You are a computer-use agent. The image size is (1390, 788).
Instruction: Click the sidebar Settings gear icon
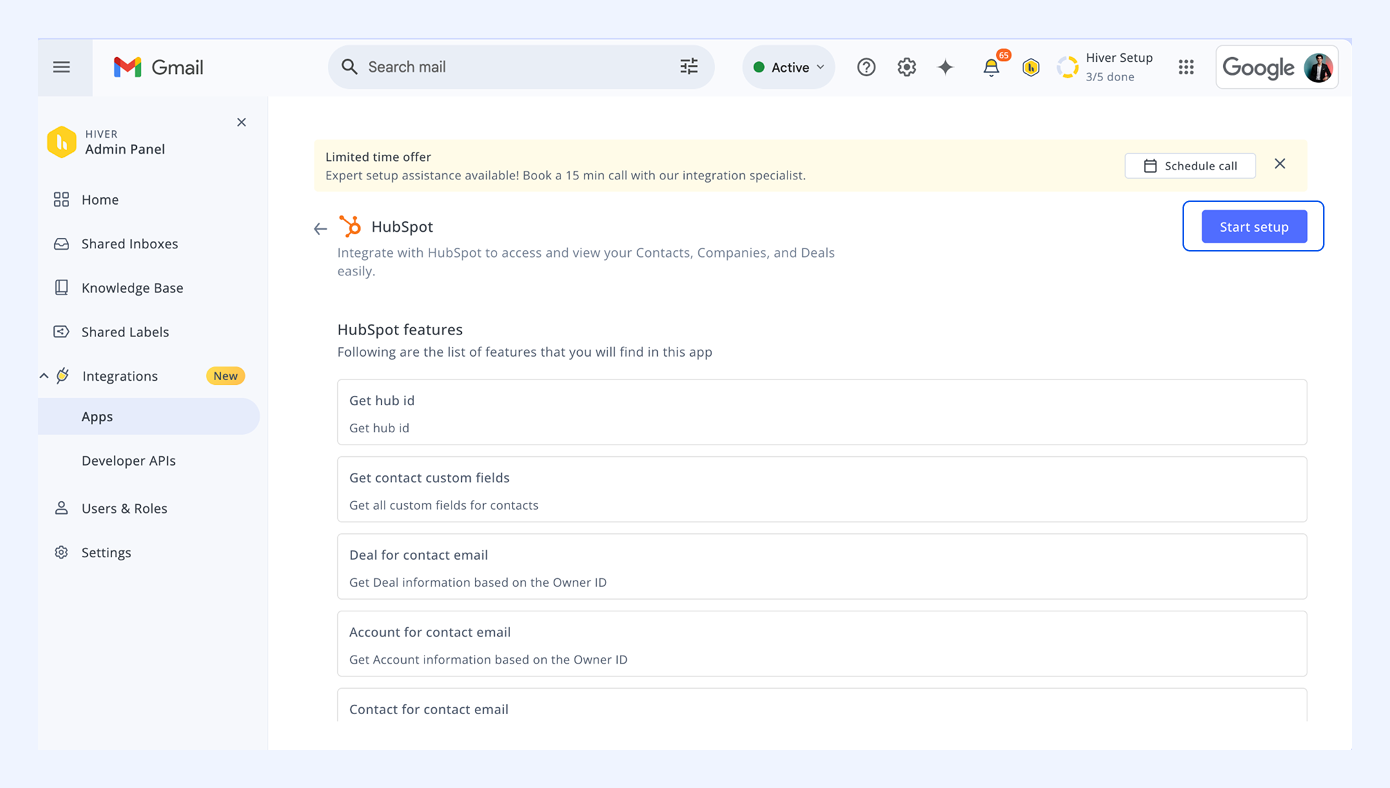(x=61, y=552)
